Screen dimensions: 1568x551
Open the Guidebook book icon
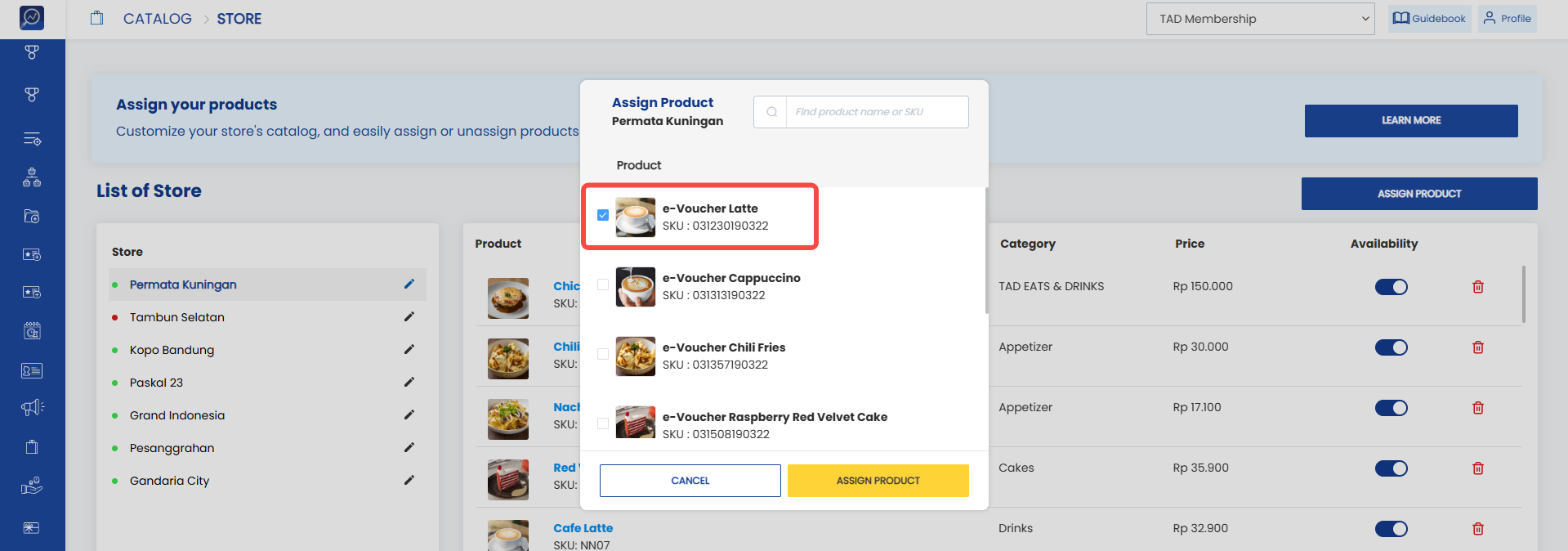coord(1401,18)
